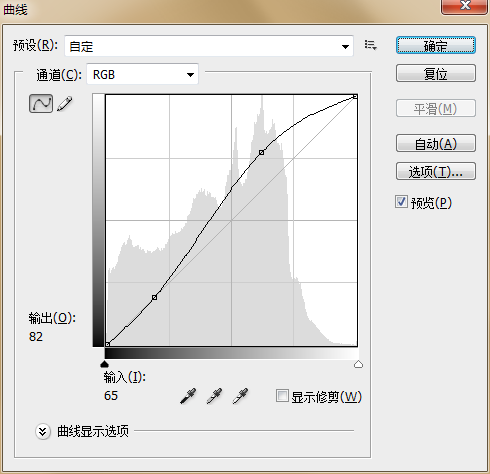
Task: Click the 自动 auto button
Action: 436,143
